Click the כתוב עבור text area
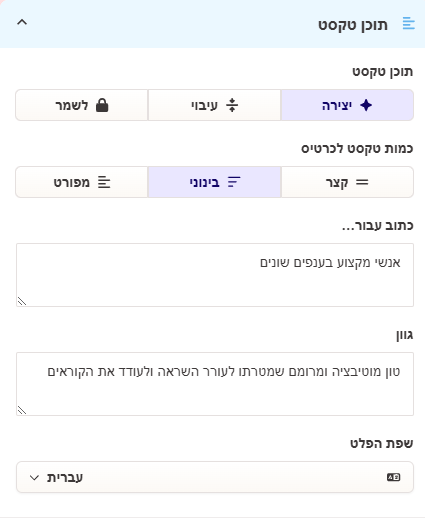The height and width of the screenshot is (518, 425). click(x=215, y=275)
